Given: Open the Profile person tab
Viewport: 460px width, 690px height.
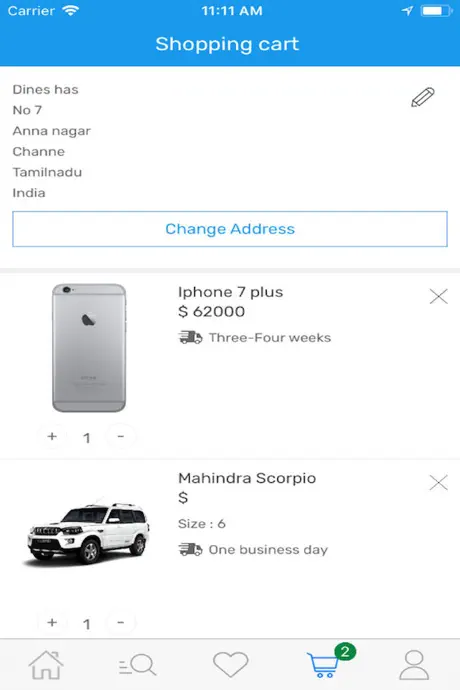Looking at the screenshot, I should point(414,664).
